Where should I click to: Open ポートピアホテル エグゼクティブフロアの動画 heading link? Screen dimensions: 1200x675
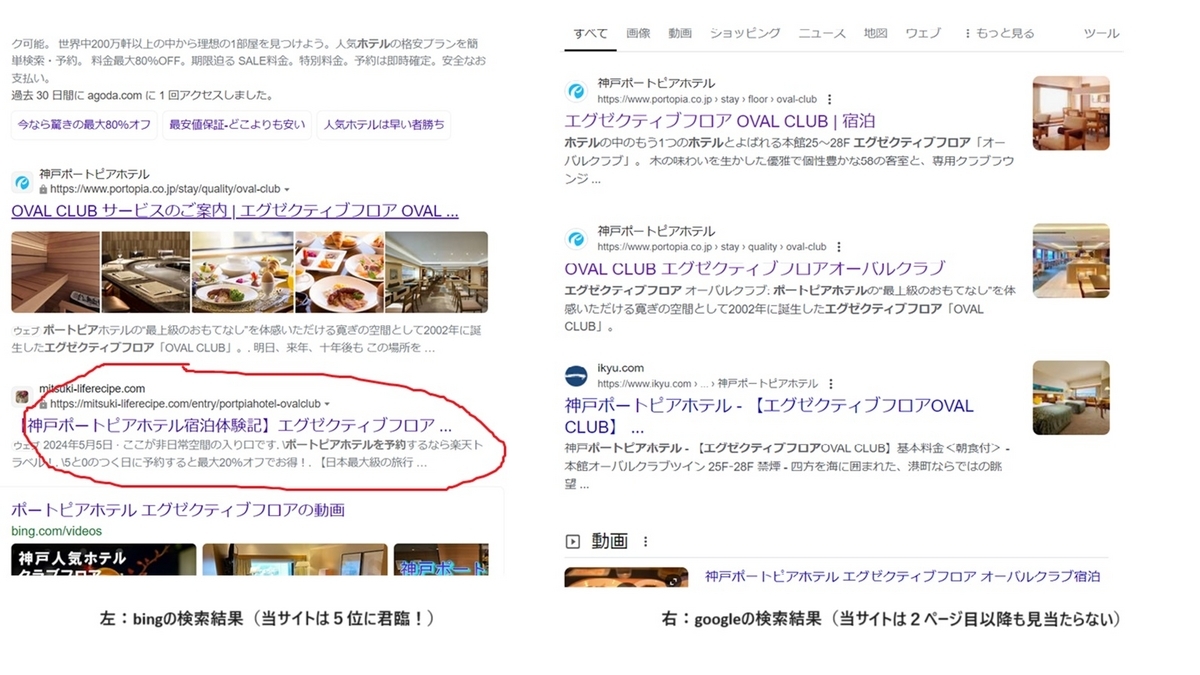(178, 510)
